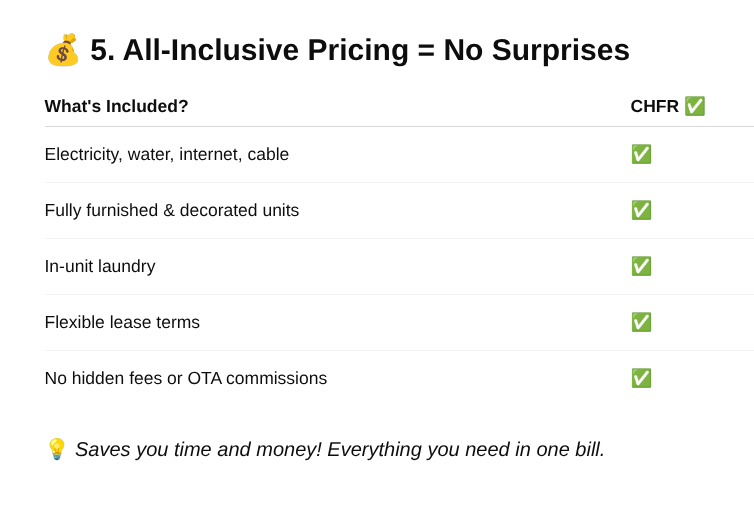
Task: Click the What's Included? column header
Action: click(x=116, y=106)
